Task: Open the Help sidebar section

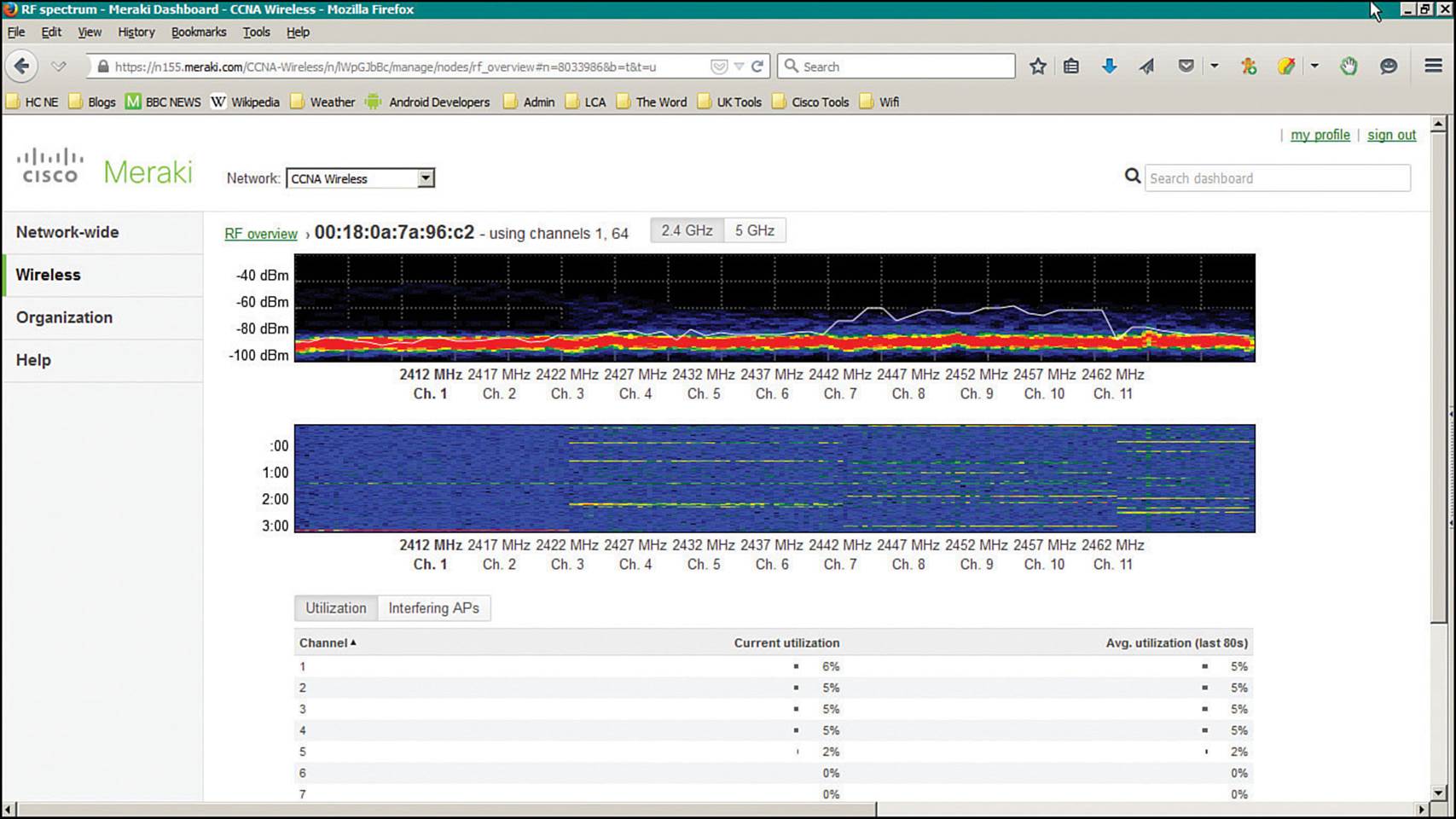Action: [102, 360]
